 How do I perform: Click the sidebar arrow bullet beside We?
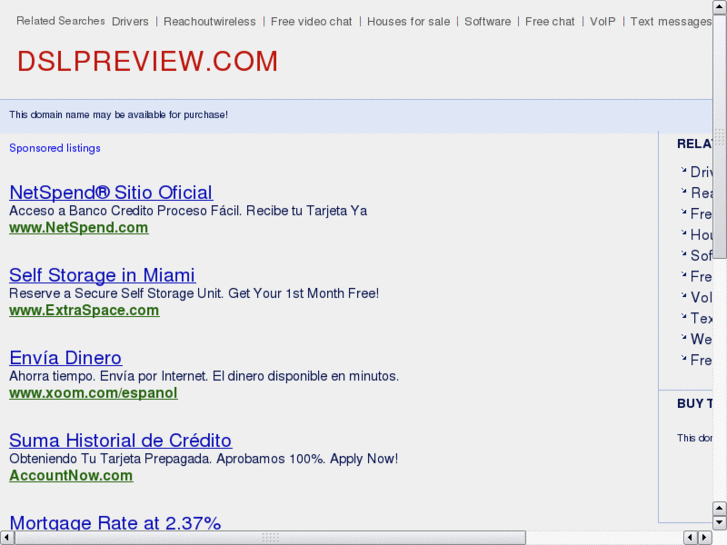click(x=683, y=337)
